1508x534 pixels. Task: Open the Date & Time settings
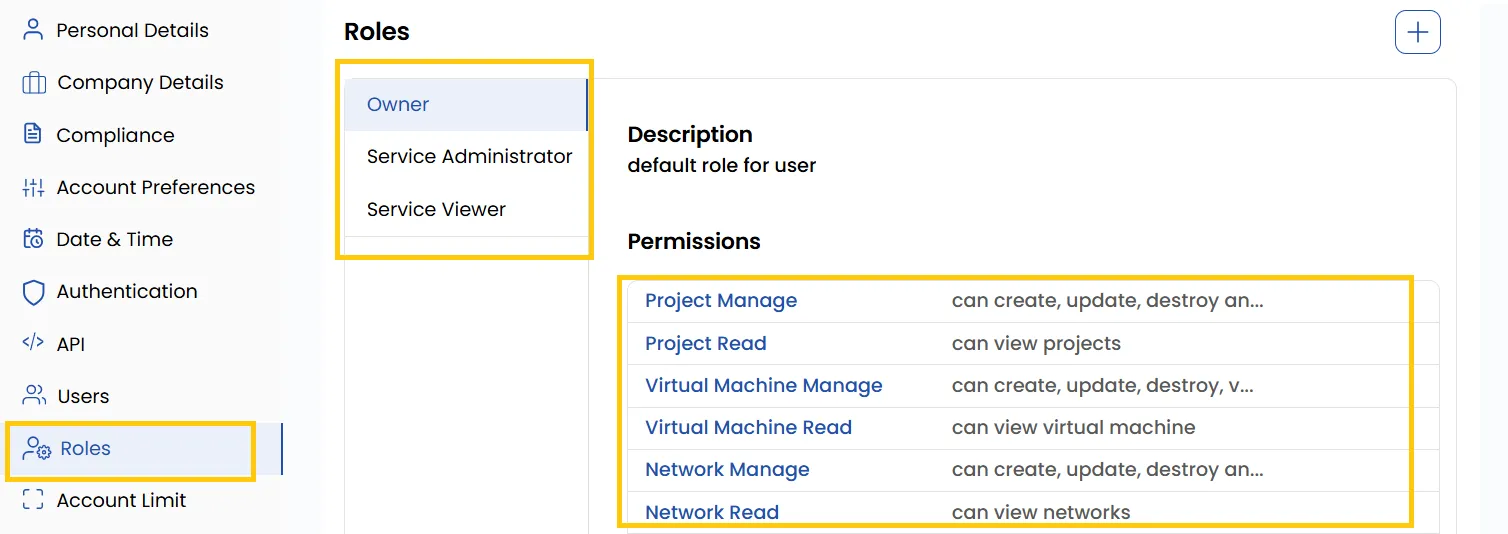coord(115,239)
